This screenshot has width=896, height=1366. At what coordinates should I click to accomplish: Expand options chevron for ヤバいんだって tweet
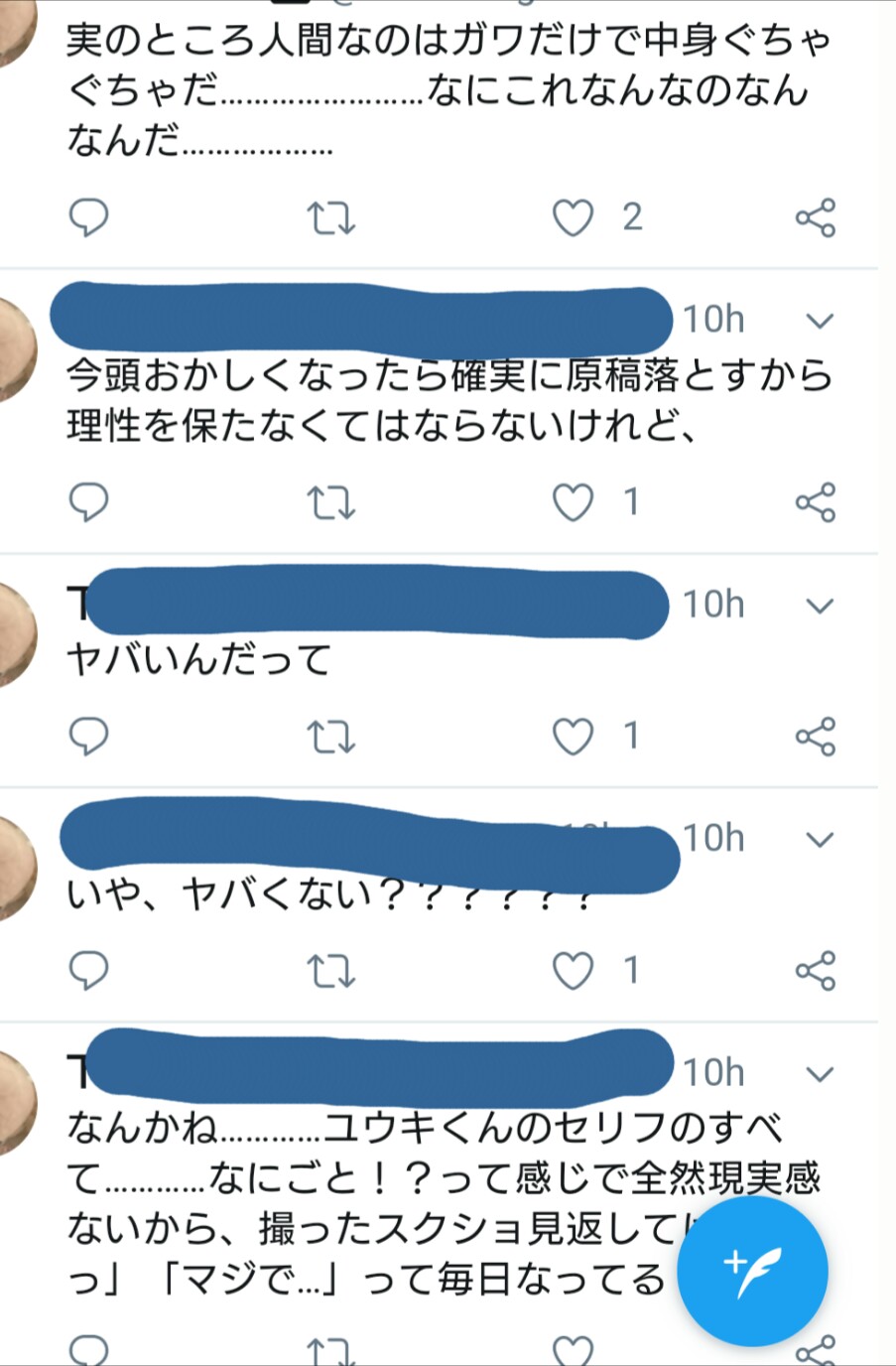coord(819,606)
